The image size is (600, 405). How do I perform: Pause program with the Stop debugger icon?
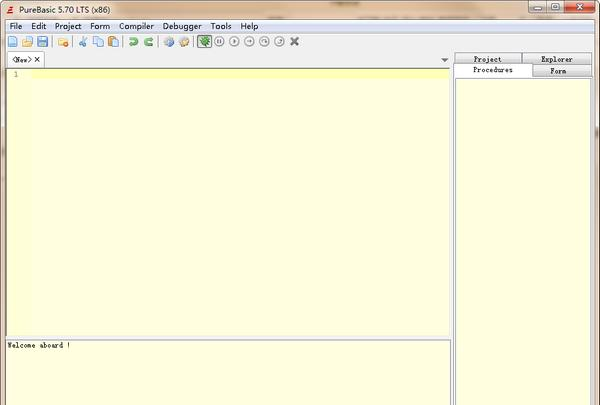219,41
